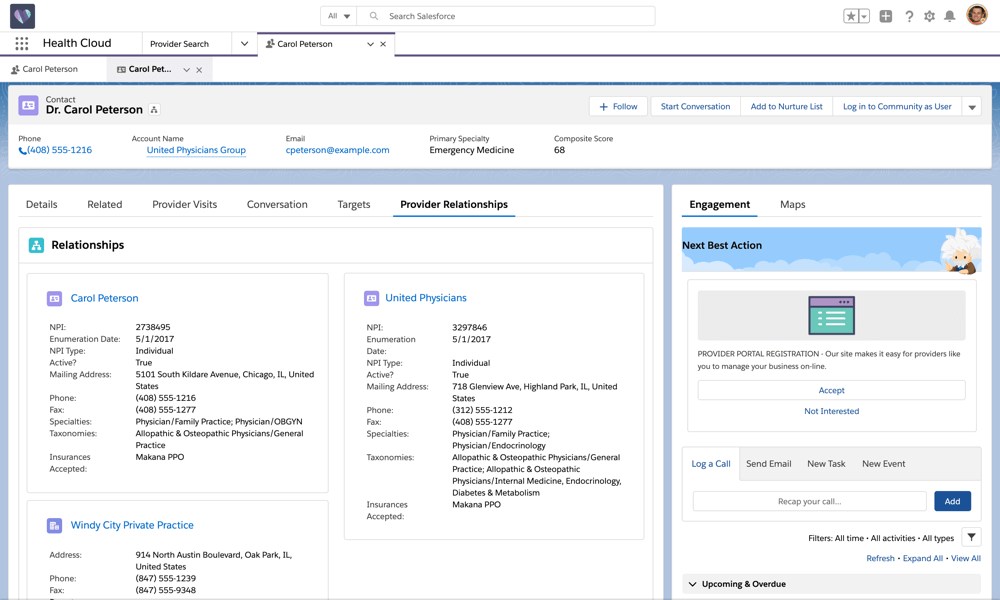Click the Favorites star icon
This screenshot has height=600, width=1000.
851,16
